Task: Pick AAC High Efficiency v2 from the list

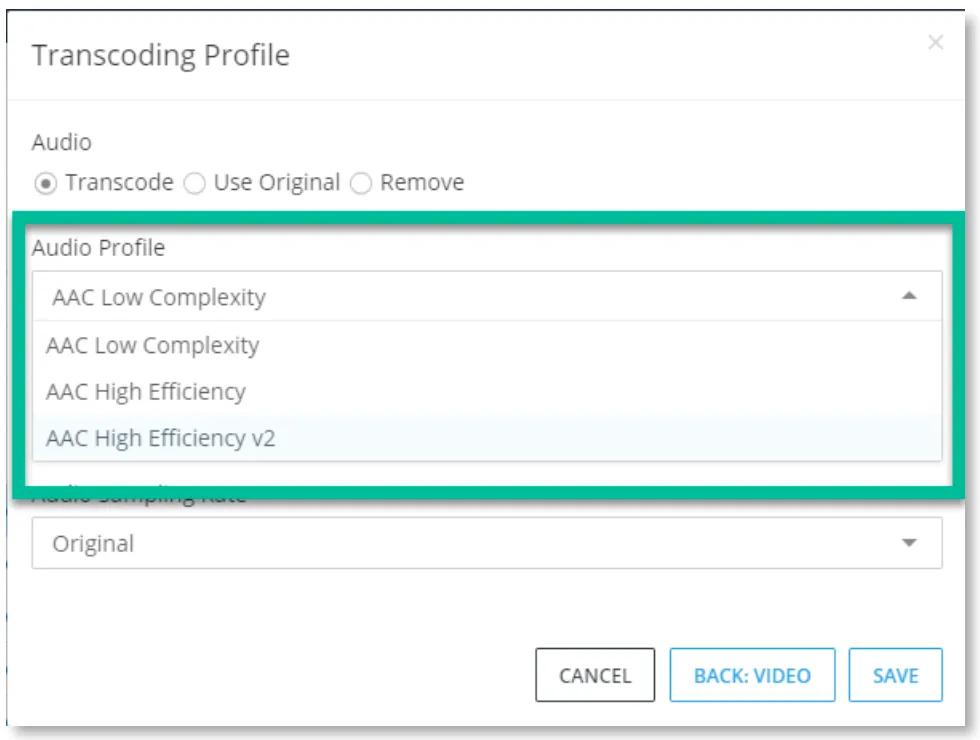Action: (487, 438)
